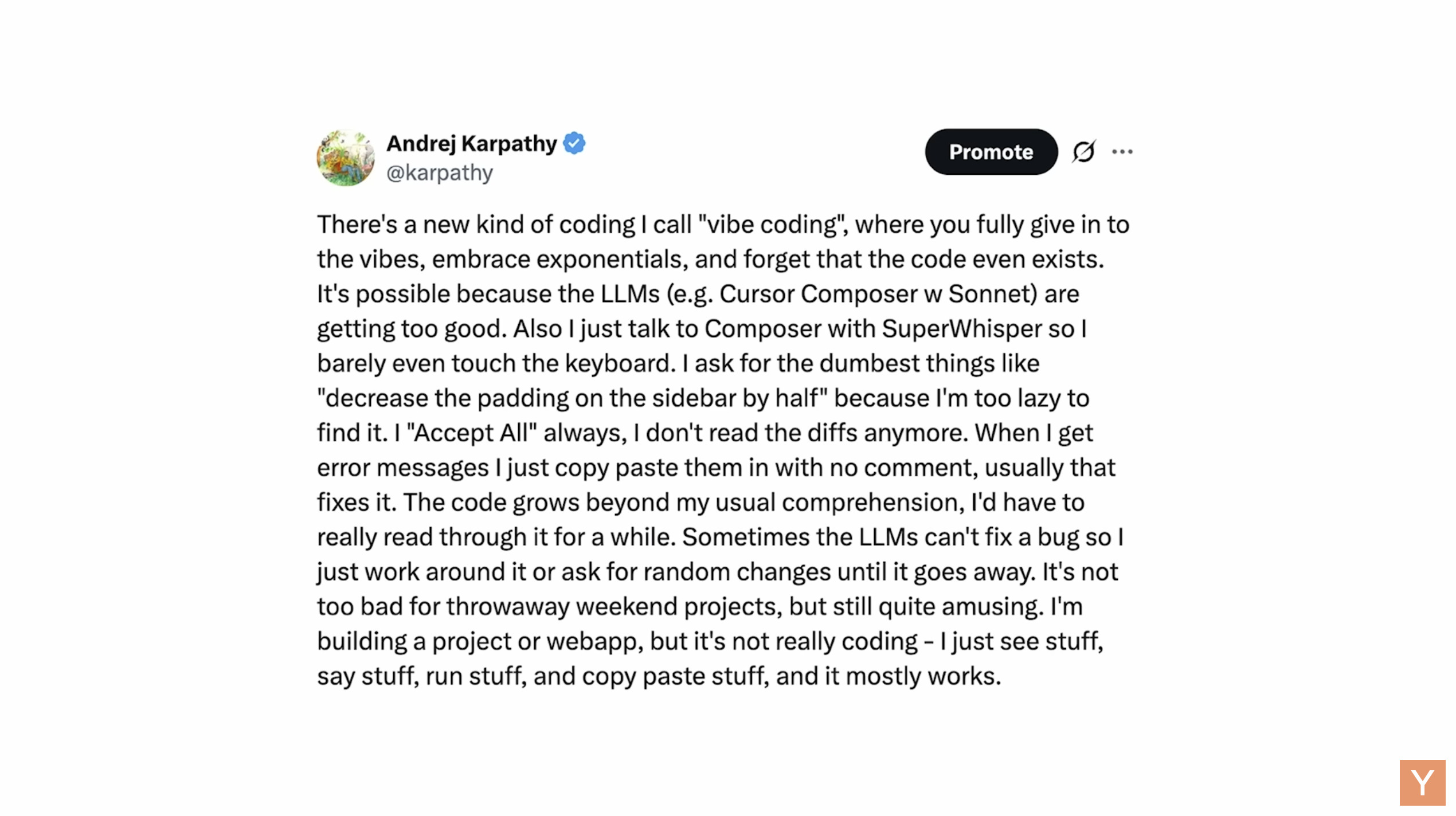This screenshot has width=1456, height=816.
Task: Click the Grok slashed-circle icon
Action: pyautogui.click(x=1083, y=152)
